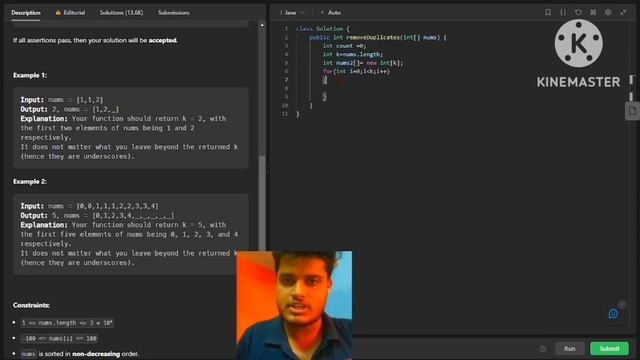This screenshot has height=360, width=640.
Task: Toggle fullscreen editor with expand icon
Action: (623, 12)
